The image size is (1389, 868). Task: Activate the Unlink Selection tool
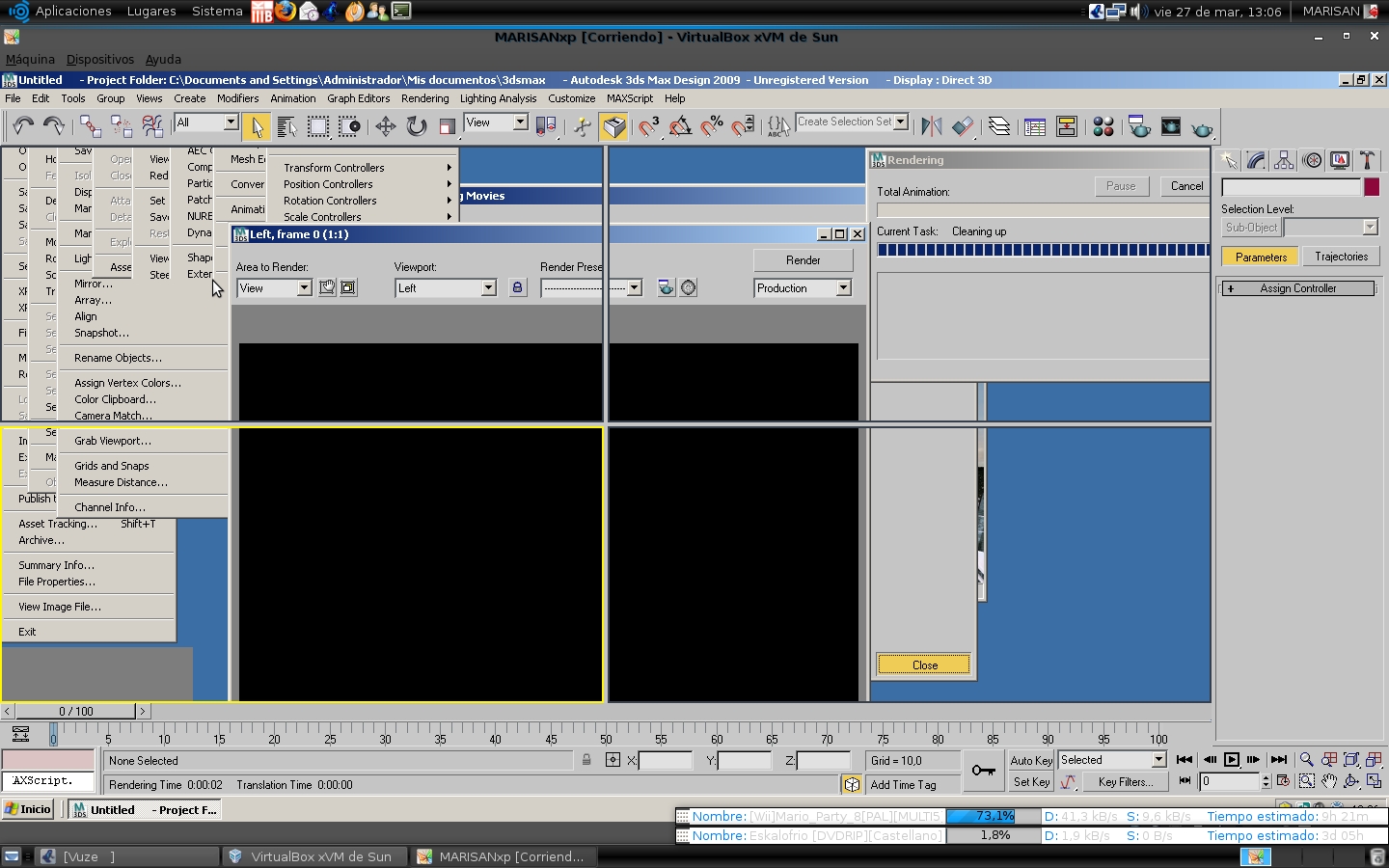tap(122, 126)
